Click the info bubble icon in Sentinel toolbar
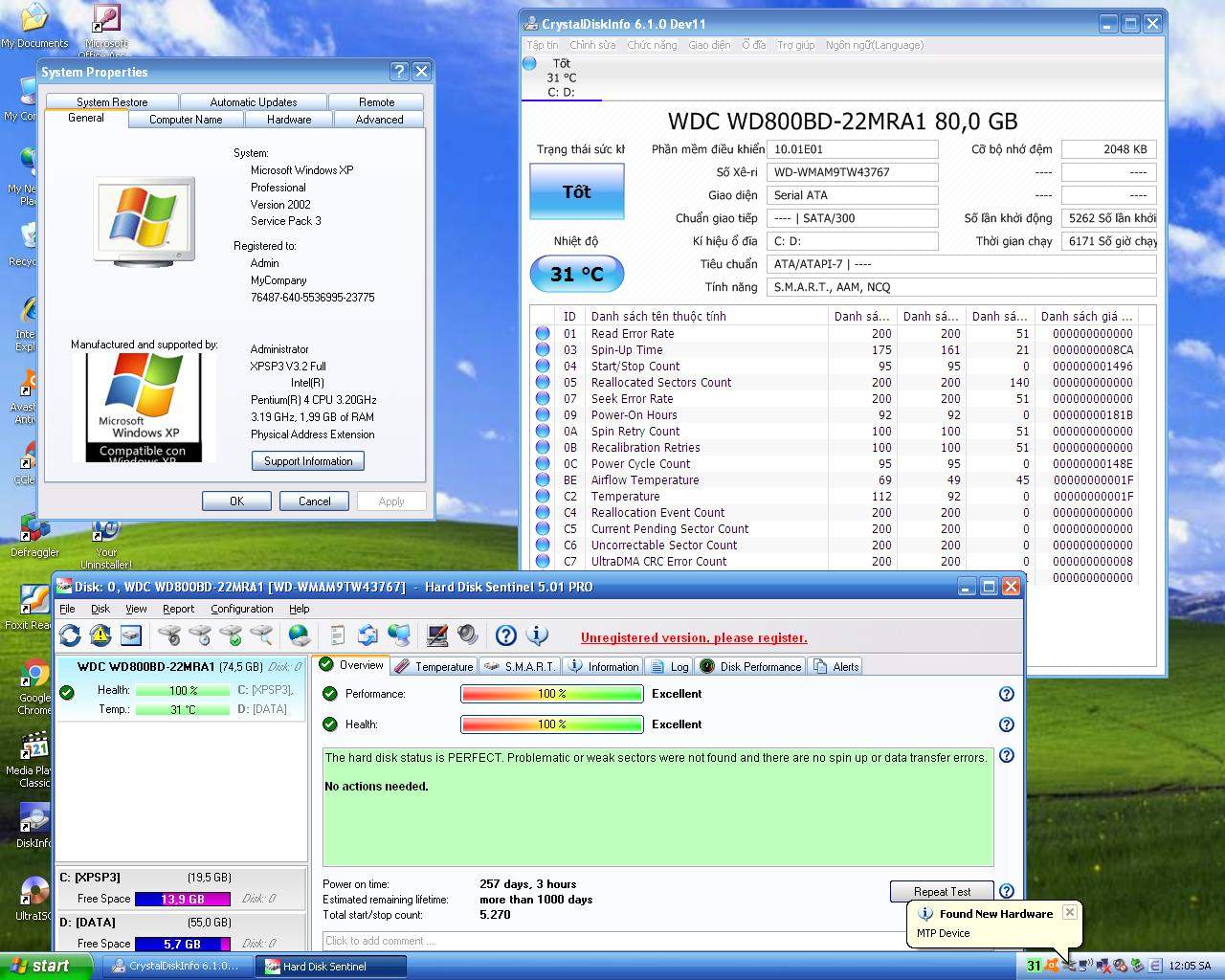Screen dimensions: 1225x980 [x=537, y=635]
